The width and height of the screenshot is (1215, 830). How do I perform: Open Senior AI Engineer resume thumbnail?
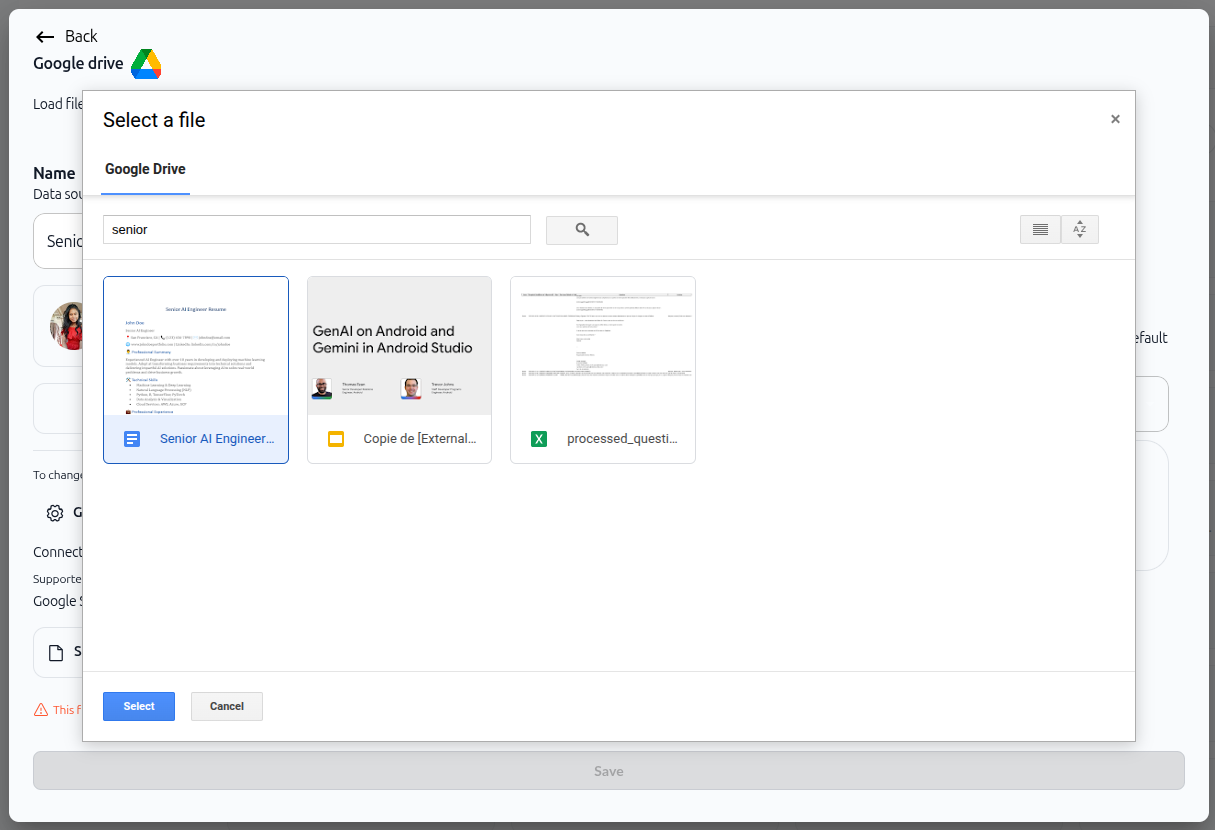tap(196, 346)
